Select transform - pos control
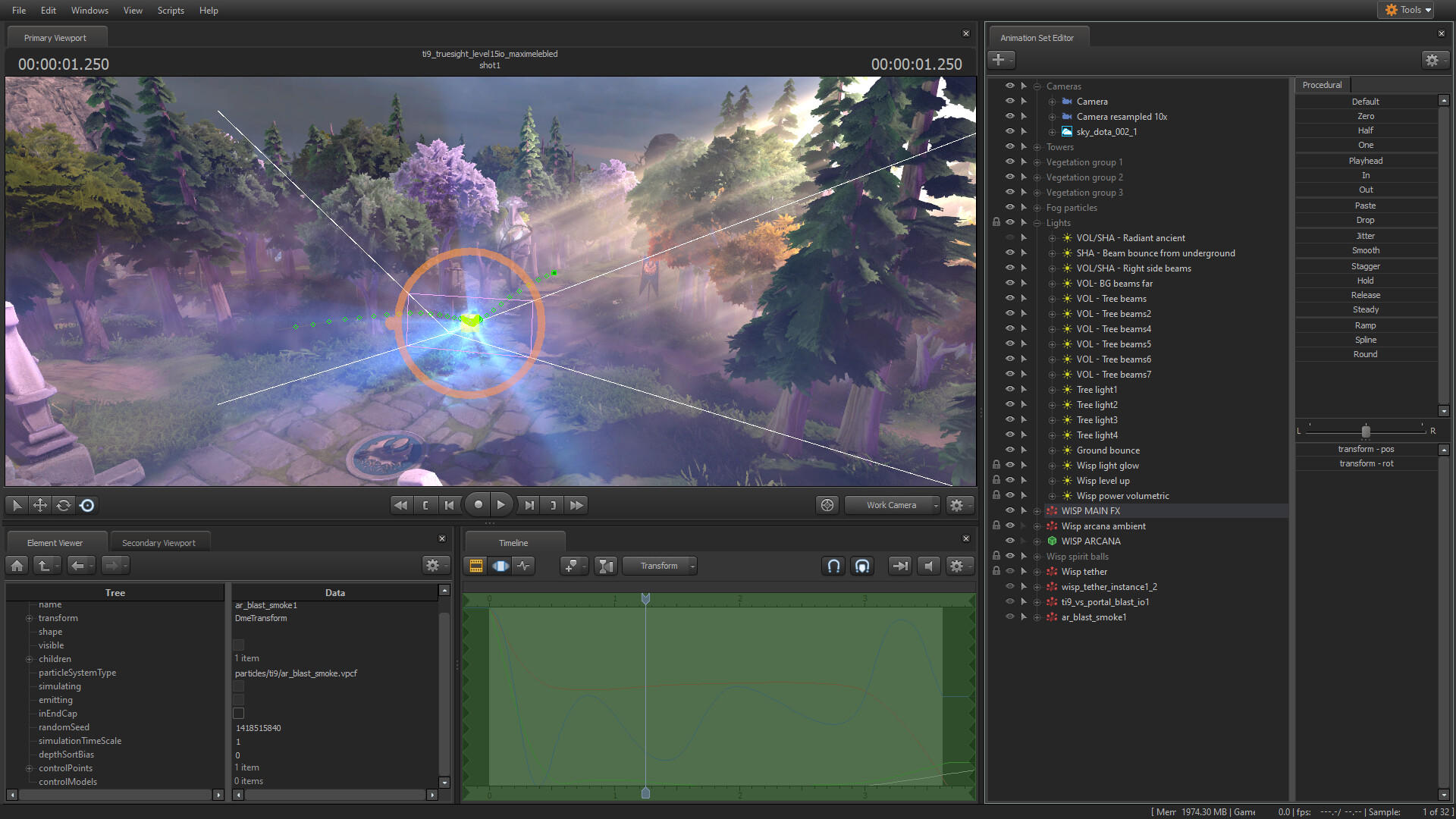The image size is (1456, 819). click(1365, 449)
